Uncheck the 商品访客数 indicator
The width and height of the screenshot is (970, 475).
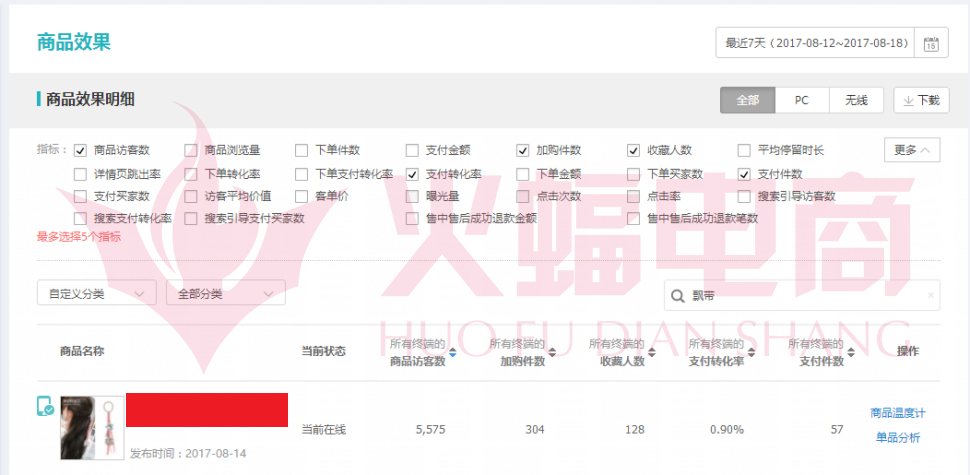click(x=81, y=151)
